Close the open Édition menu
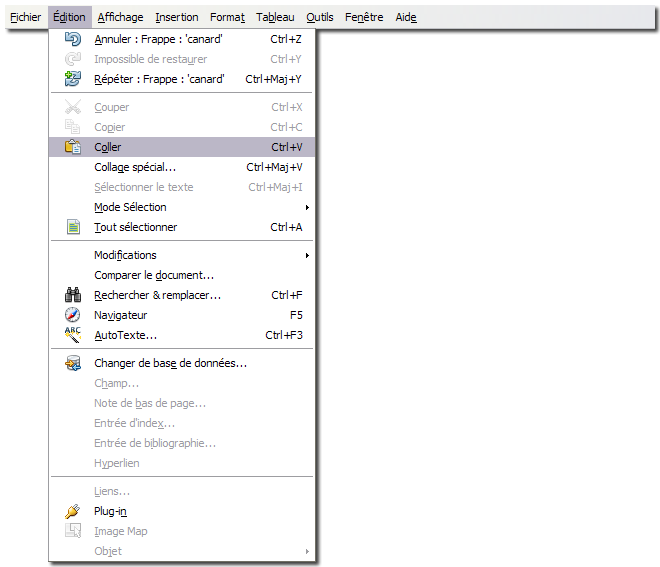Image resolution: width=660 pixels, height=567 pixels. click(x=69, y=17)
